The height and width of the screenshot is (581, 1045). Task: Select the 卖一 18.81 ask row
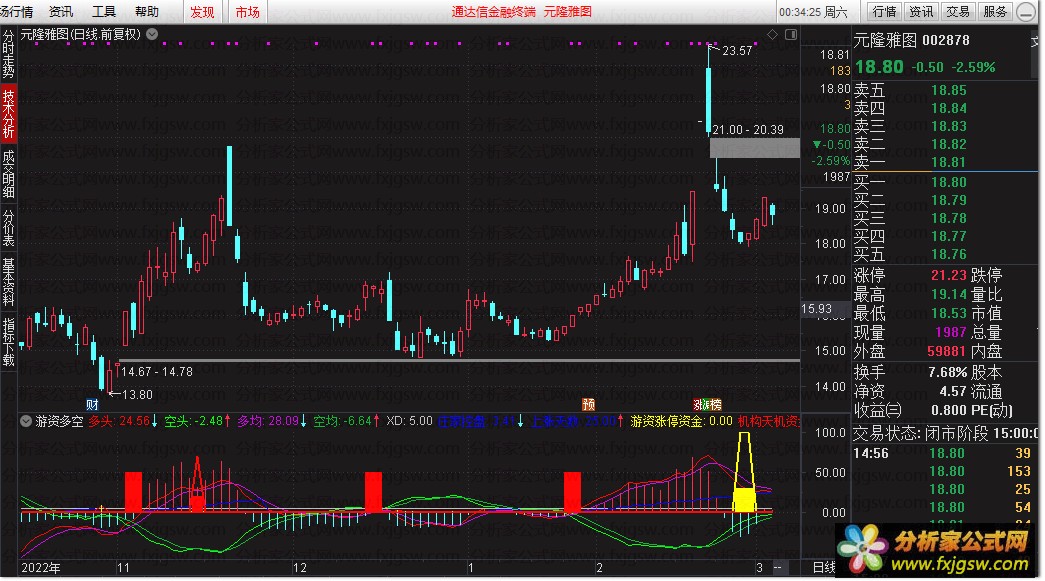(x=945, y=162)
